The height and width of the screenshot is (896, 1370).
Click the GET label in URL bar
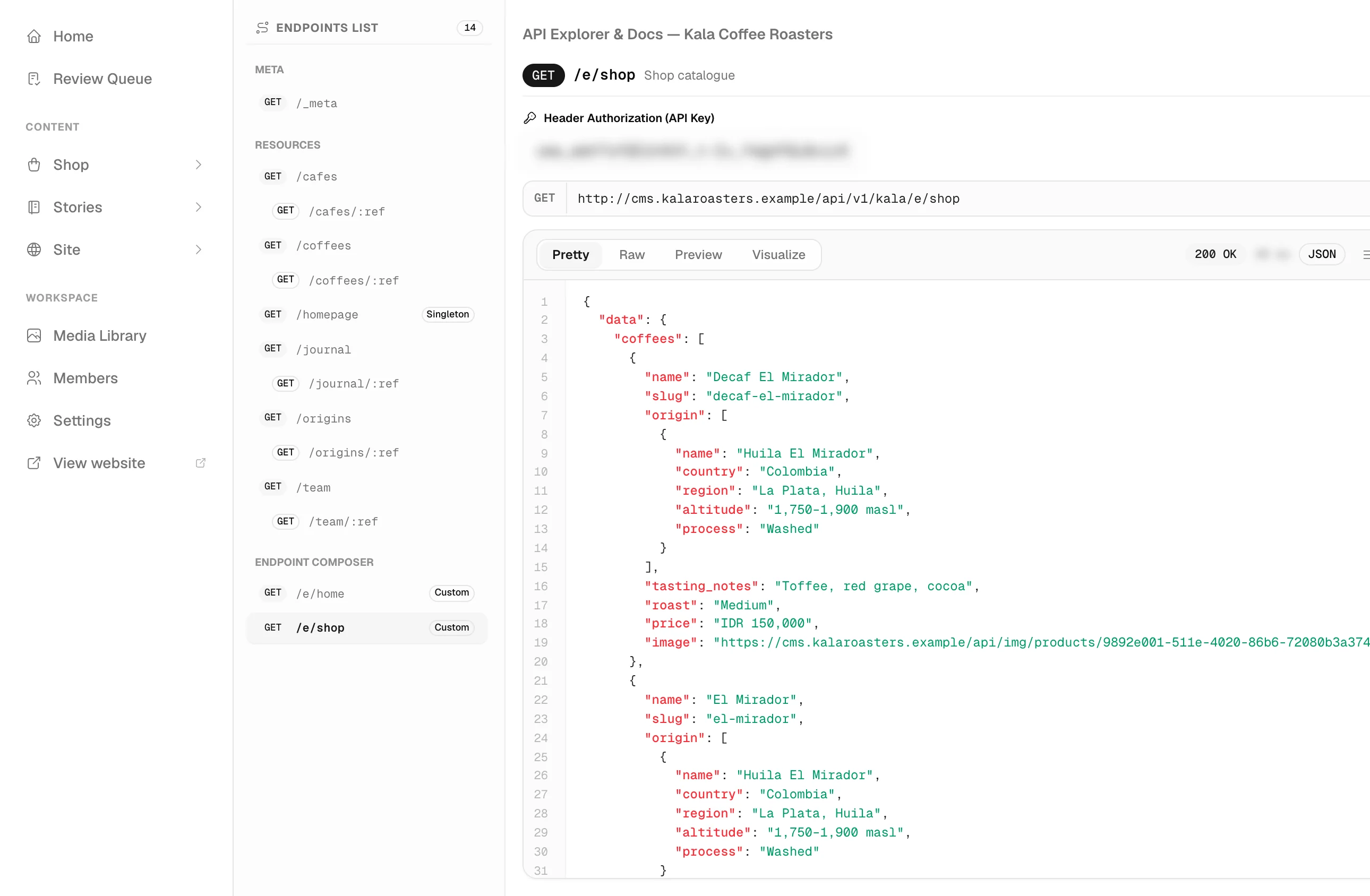(x=544, y=199)
